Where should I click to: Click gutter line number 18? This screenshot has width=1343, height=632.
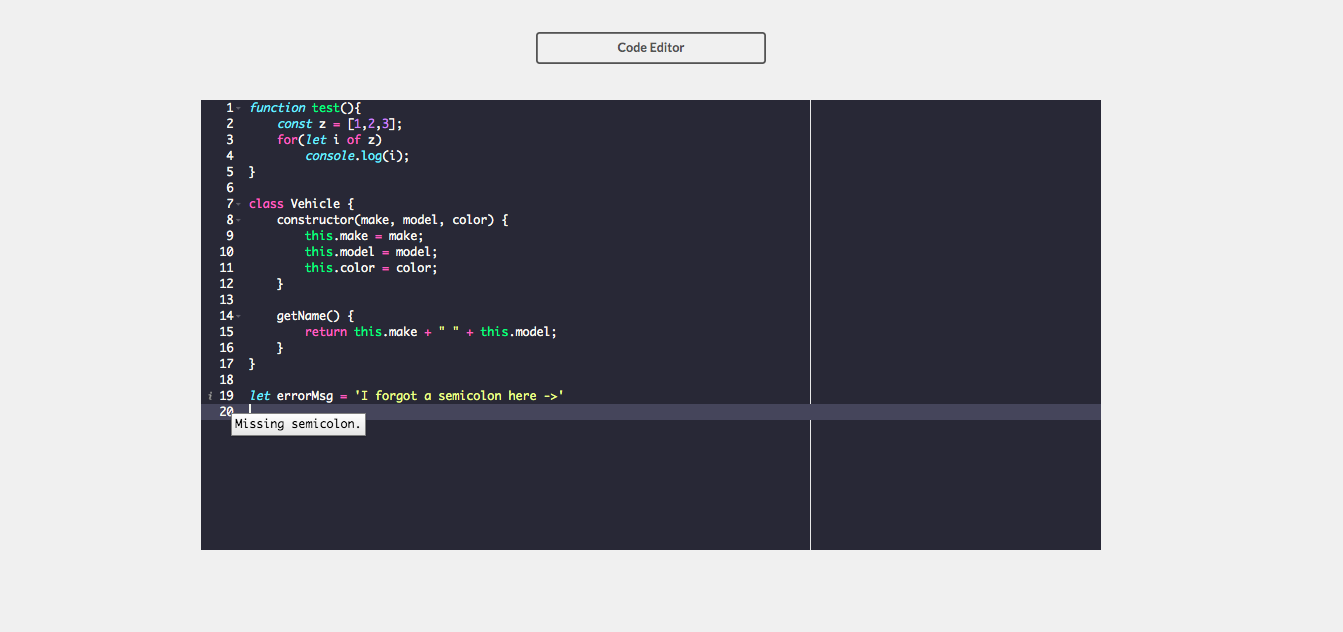(226, 380)
